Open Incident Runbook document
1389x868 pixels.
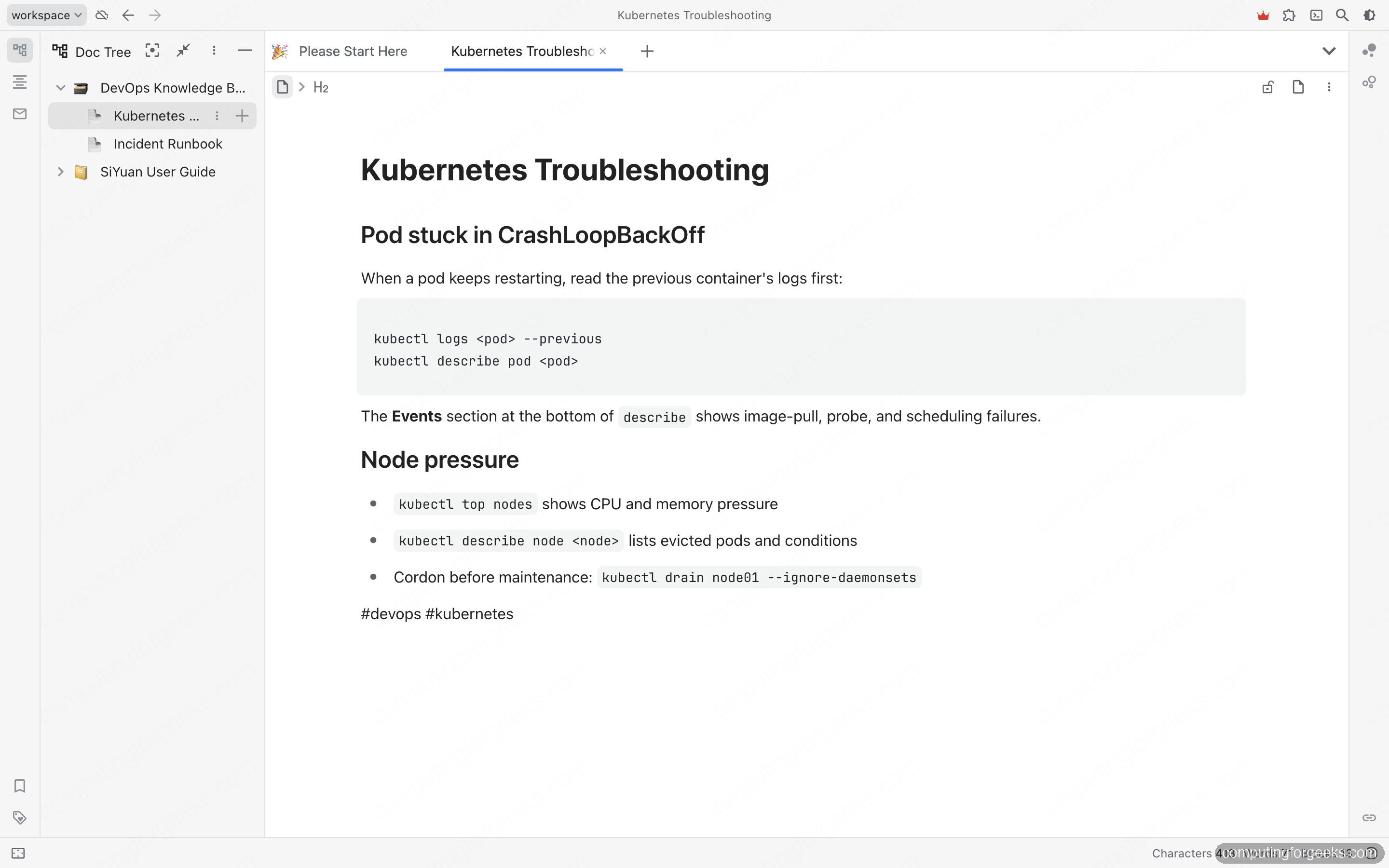click(x=153, y=144)
